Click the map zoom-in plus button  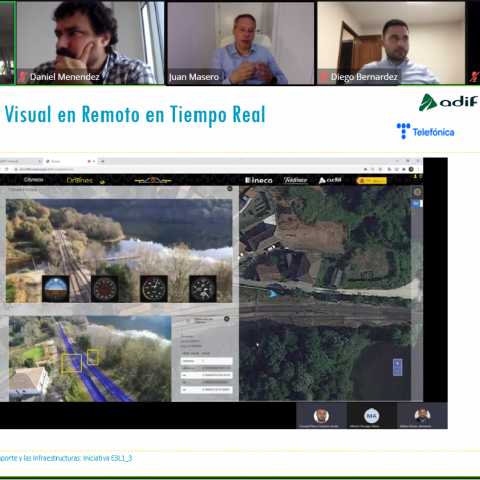(x=397, y=363)
